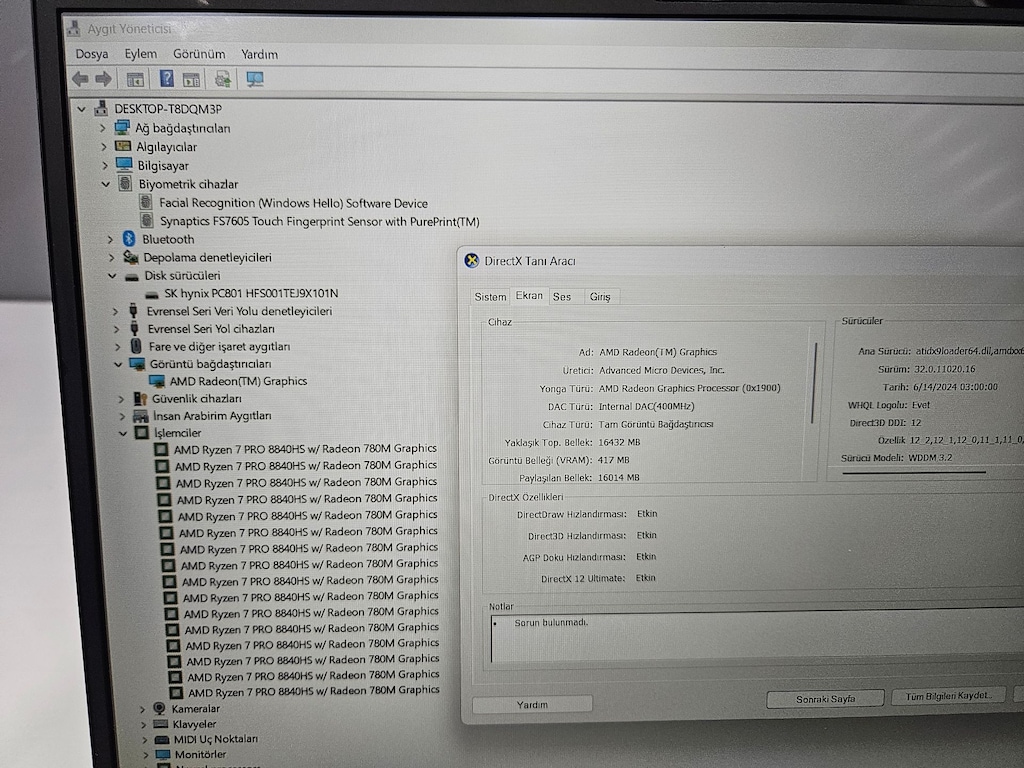Open the Eylem menu

(x=140, y=54)
